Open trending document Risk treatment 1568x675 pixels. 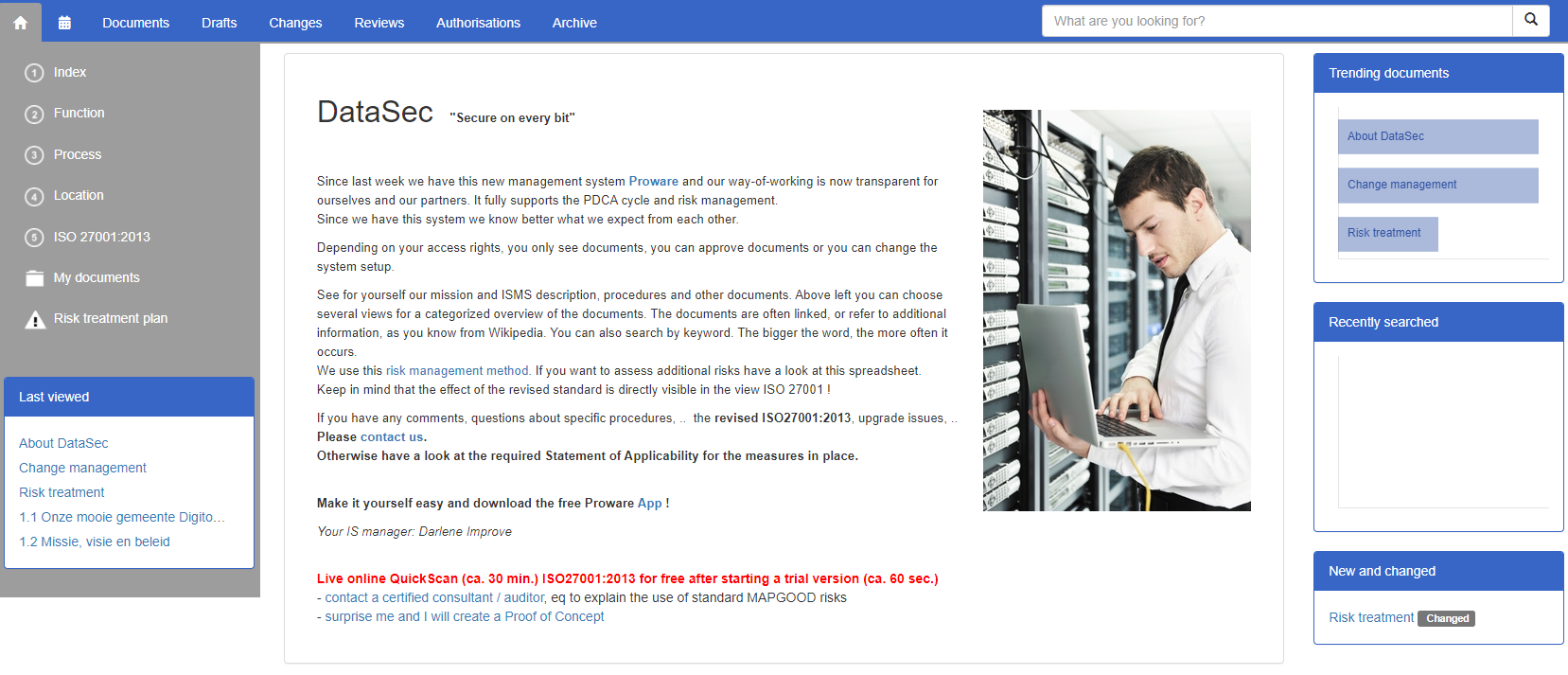coord(1387,233)
